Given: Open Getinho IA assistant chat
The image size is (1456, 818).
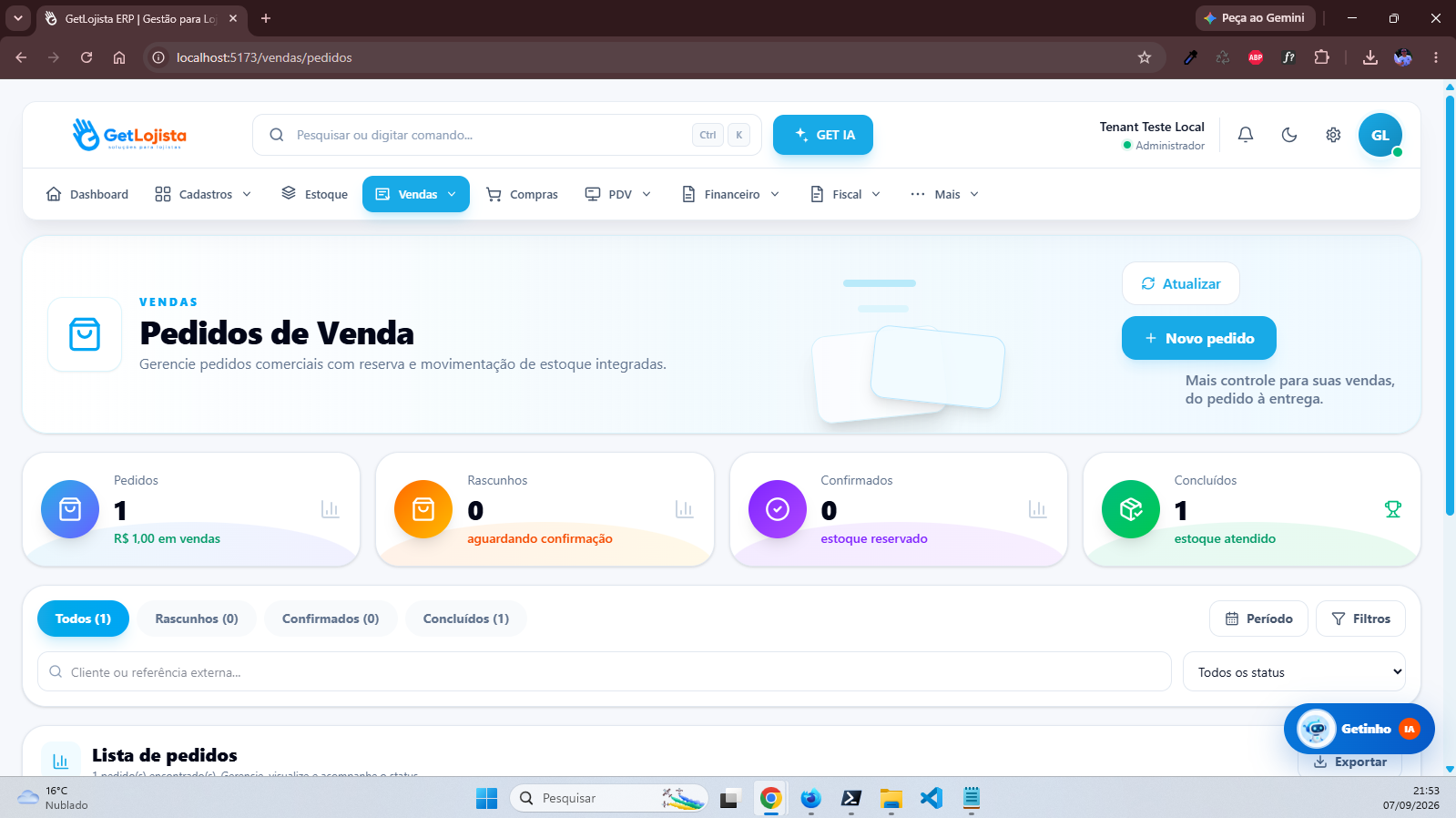Looking at the screenshot, I should [x=1359, y=729].
